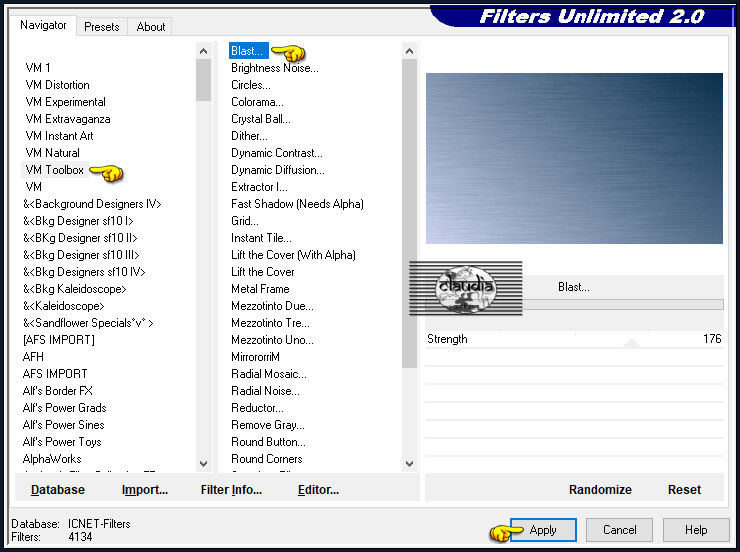The image size is (740, 552).
Task: Select the Extractor I... filter
Action: pos(259,187)
